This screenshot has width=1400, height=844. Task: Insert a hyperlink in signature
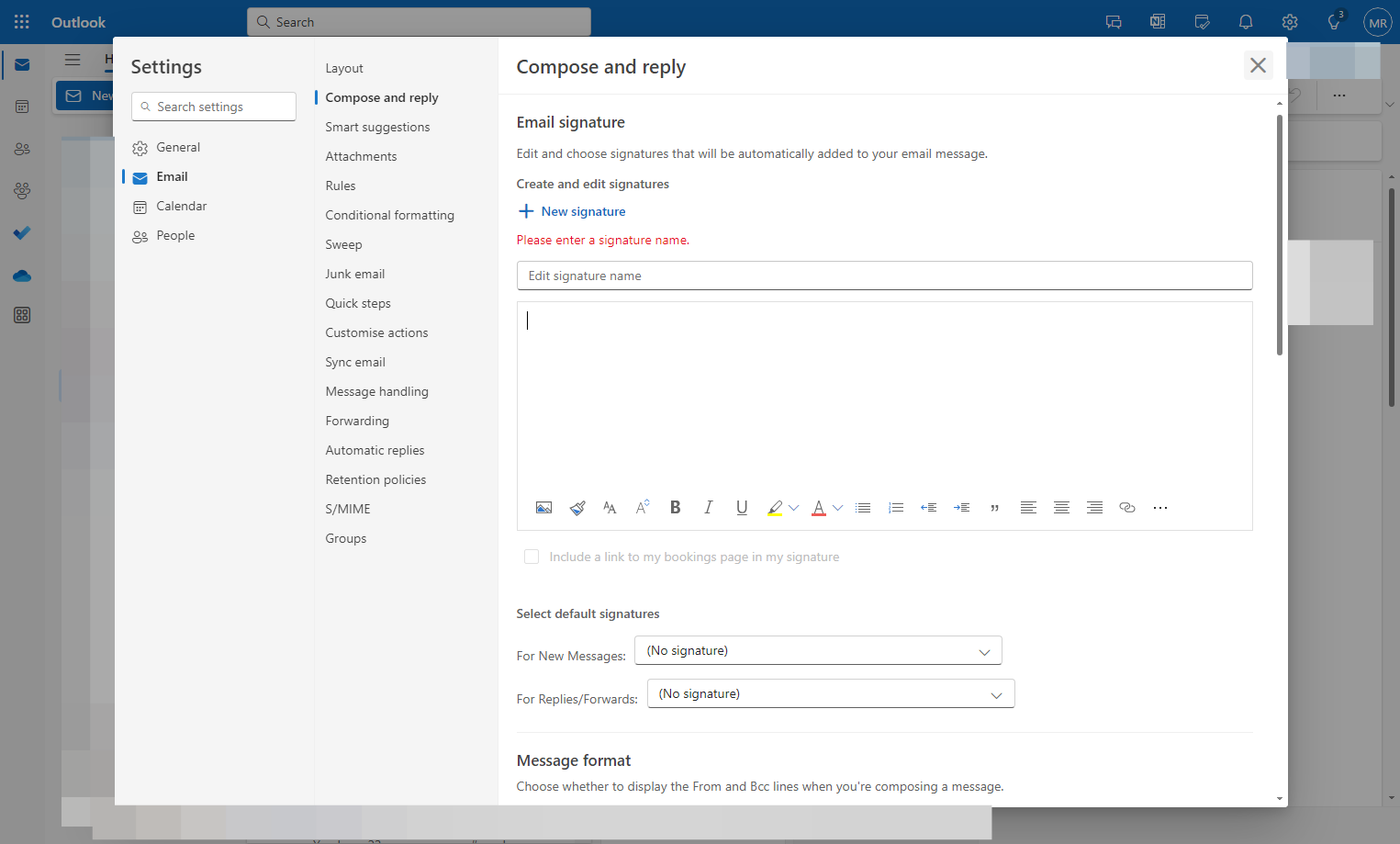click(x=1127, y=508)
